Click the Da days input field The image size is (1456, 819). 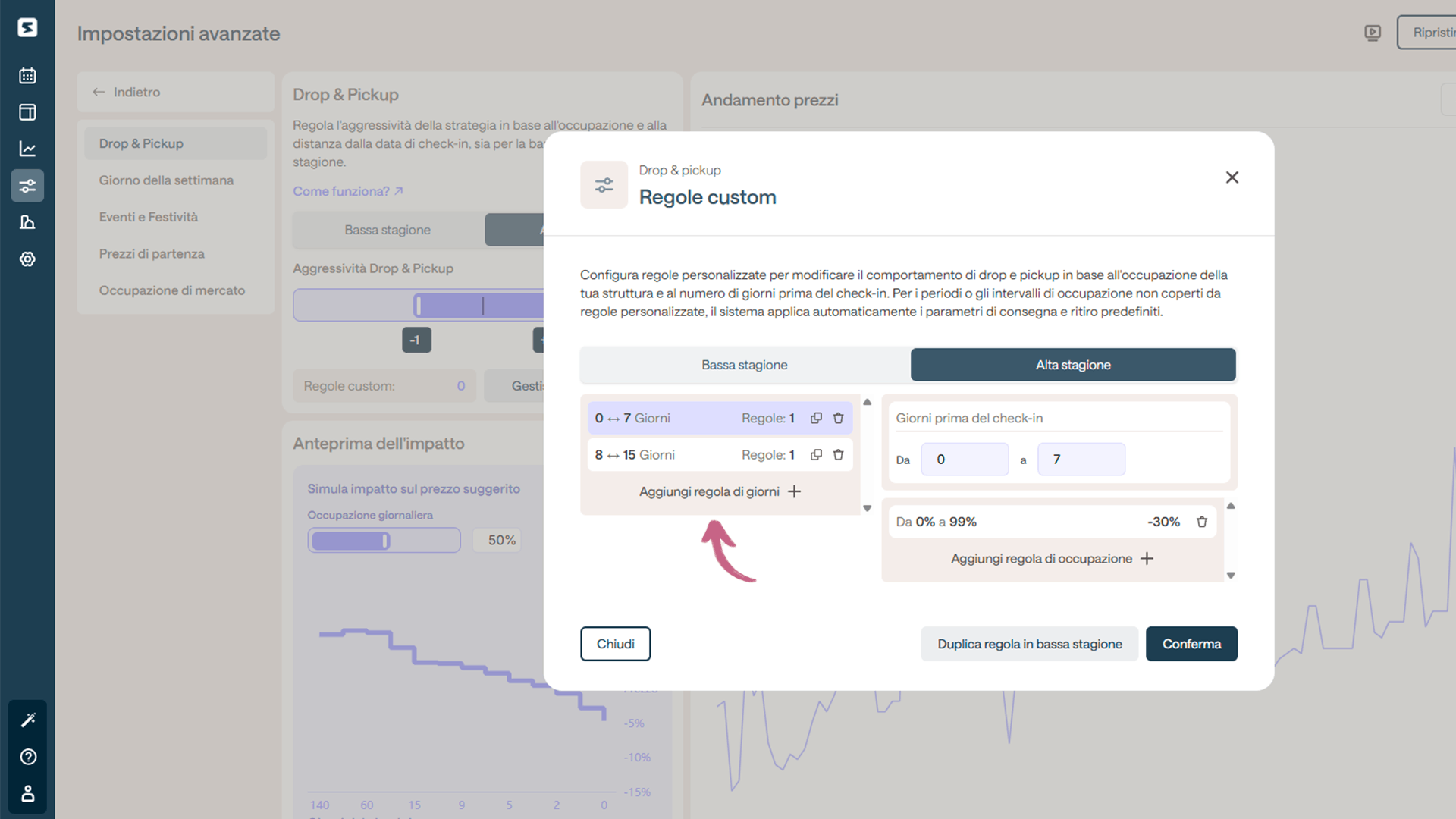(965, 460)
